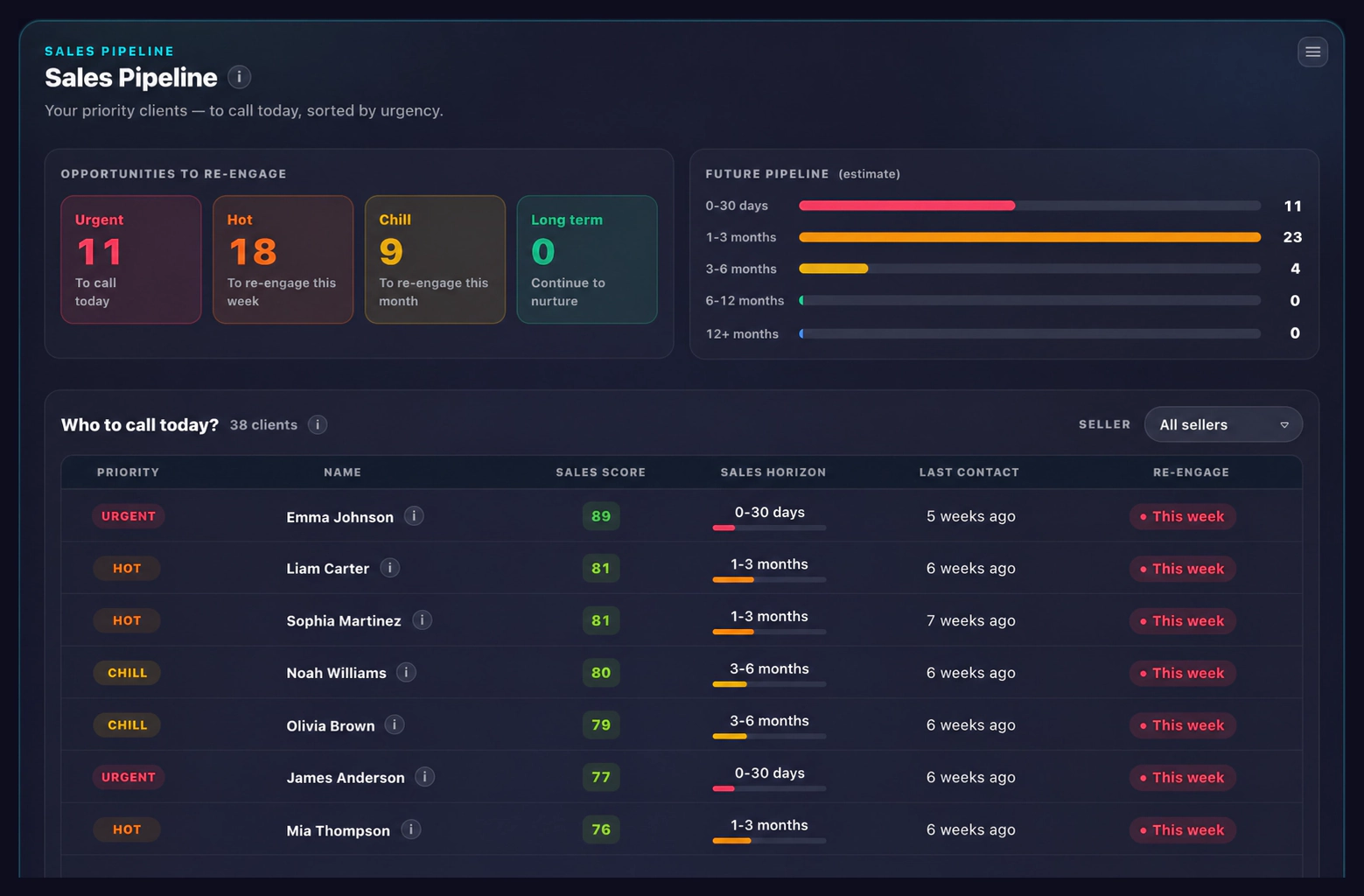Click Mia Thompson's This week badge
This screenshot has height=896, width=1364.
[x=1182, y=829]
